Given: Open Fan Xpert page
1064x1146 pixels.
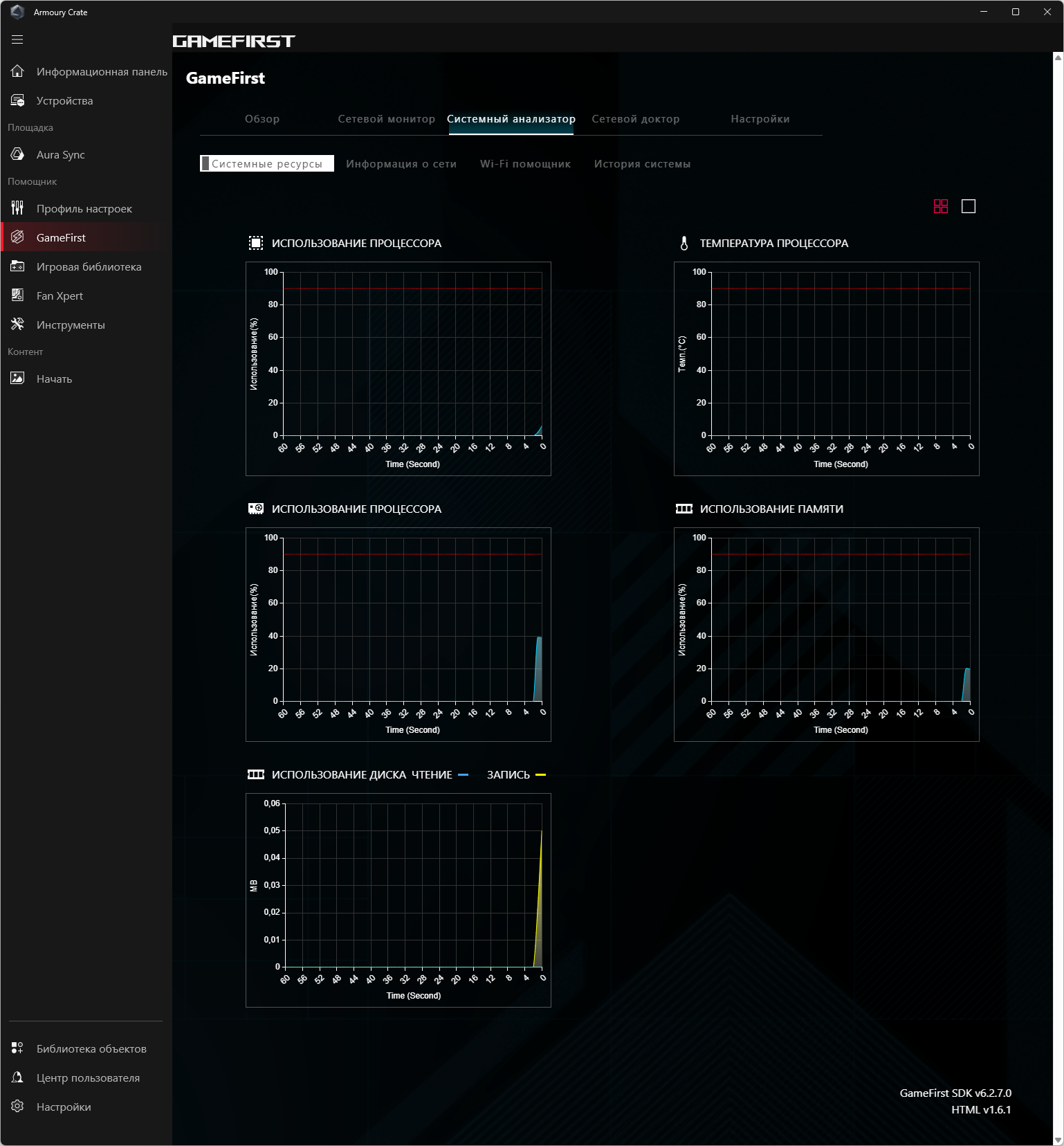Looking at the screenshot, I should click(x=86, y=295).
